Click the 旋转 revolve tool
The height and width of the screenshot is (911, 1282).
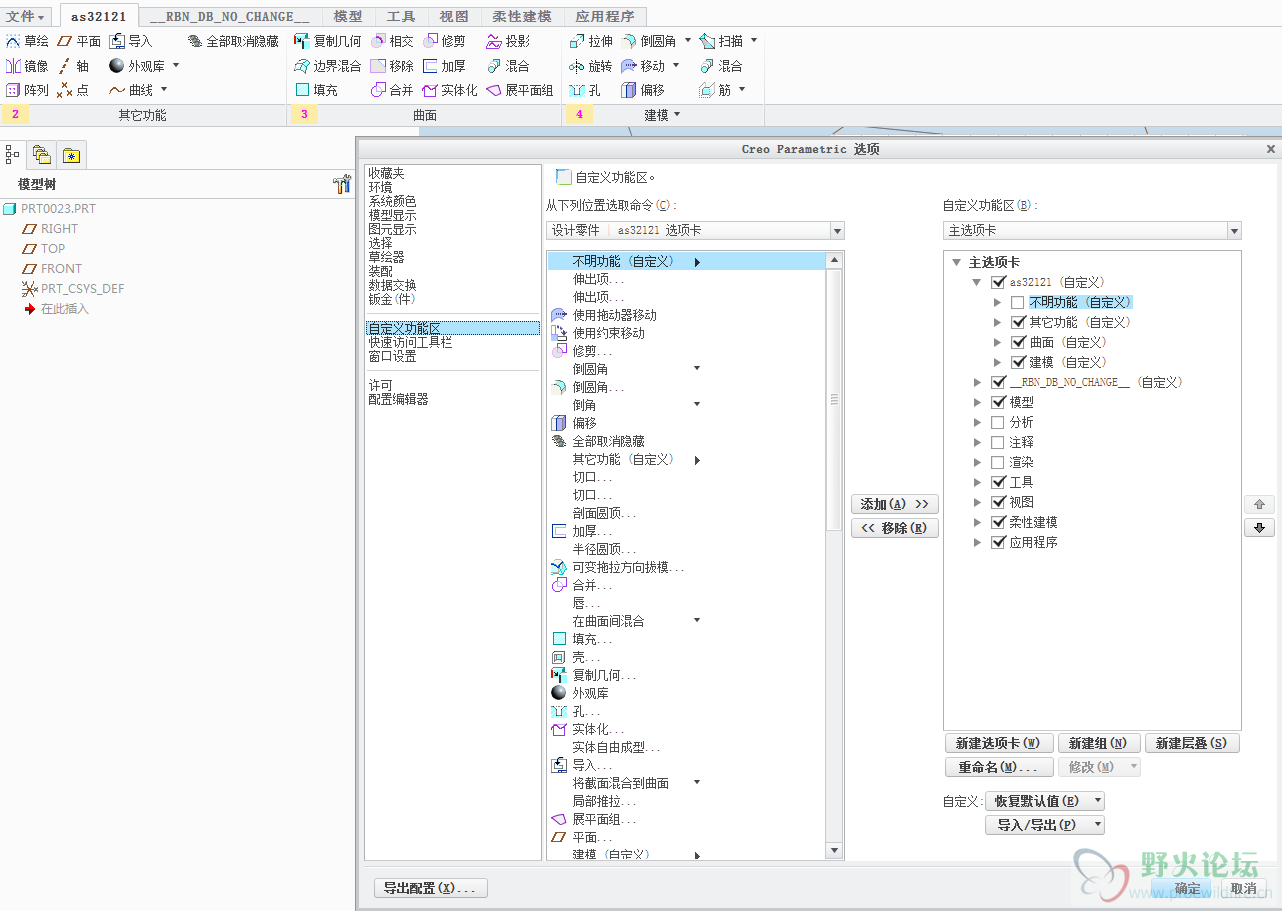click(591, 66)
